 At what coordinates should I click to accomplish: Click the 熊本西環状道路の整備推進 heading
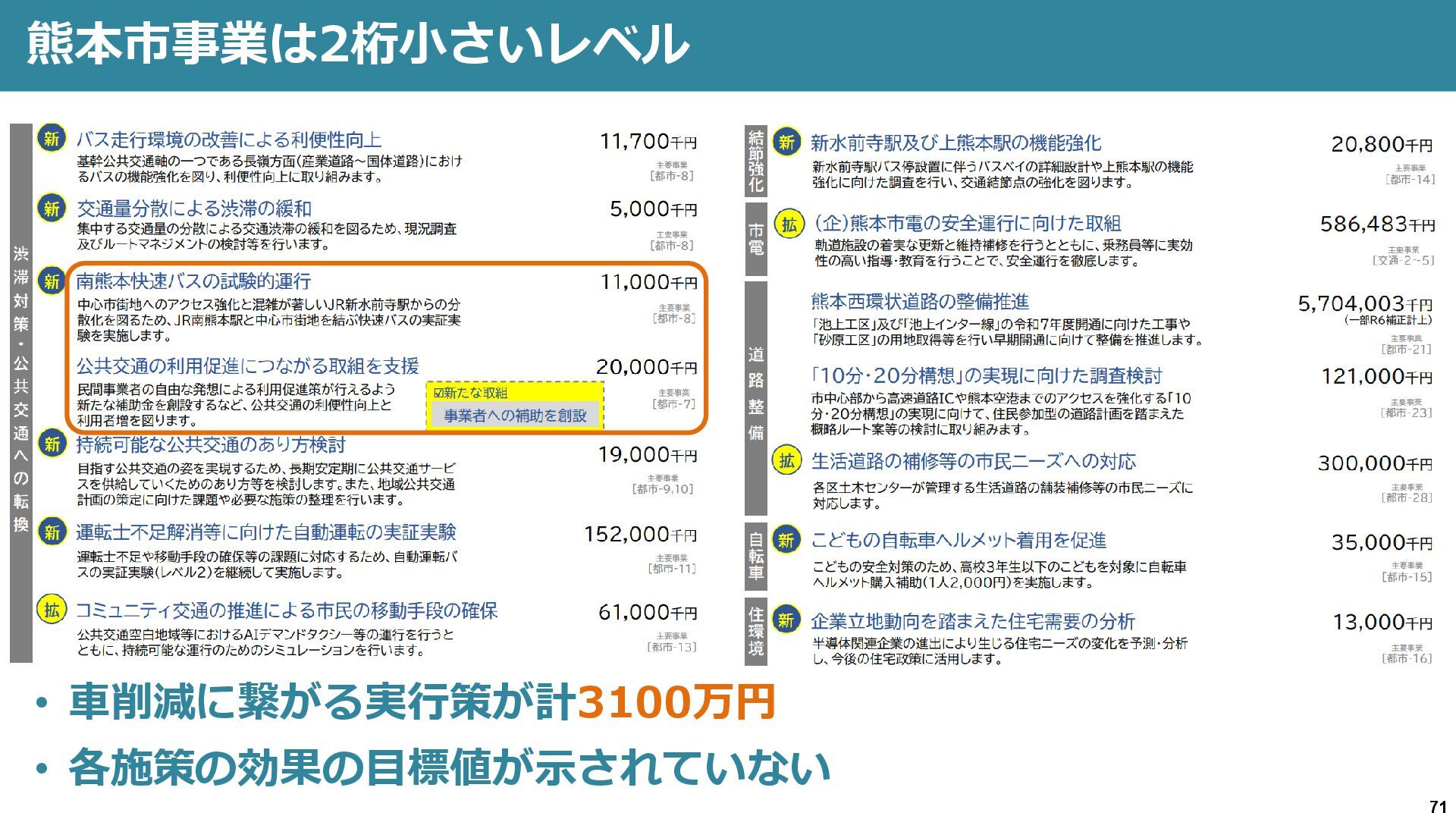pos(919,302)
